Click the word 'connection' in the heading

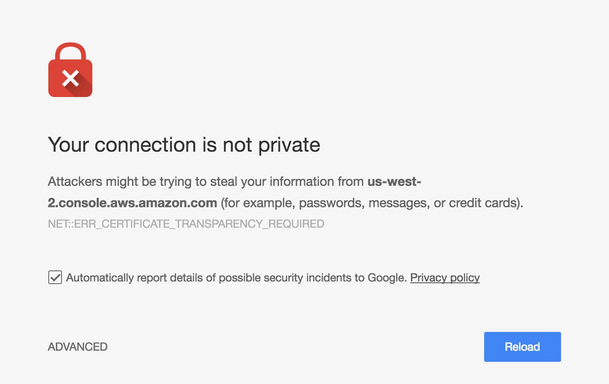click(x=145, y=145)
